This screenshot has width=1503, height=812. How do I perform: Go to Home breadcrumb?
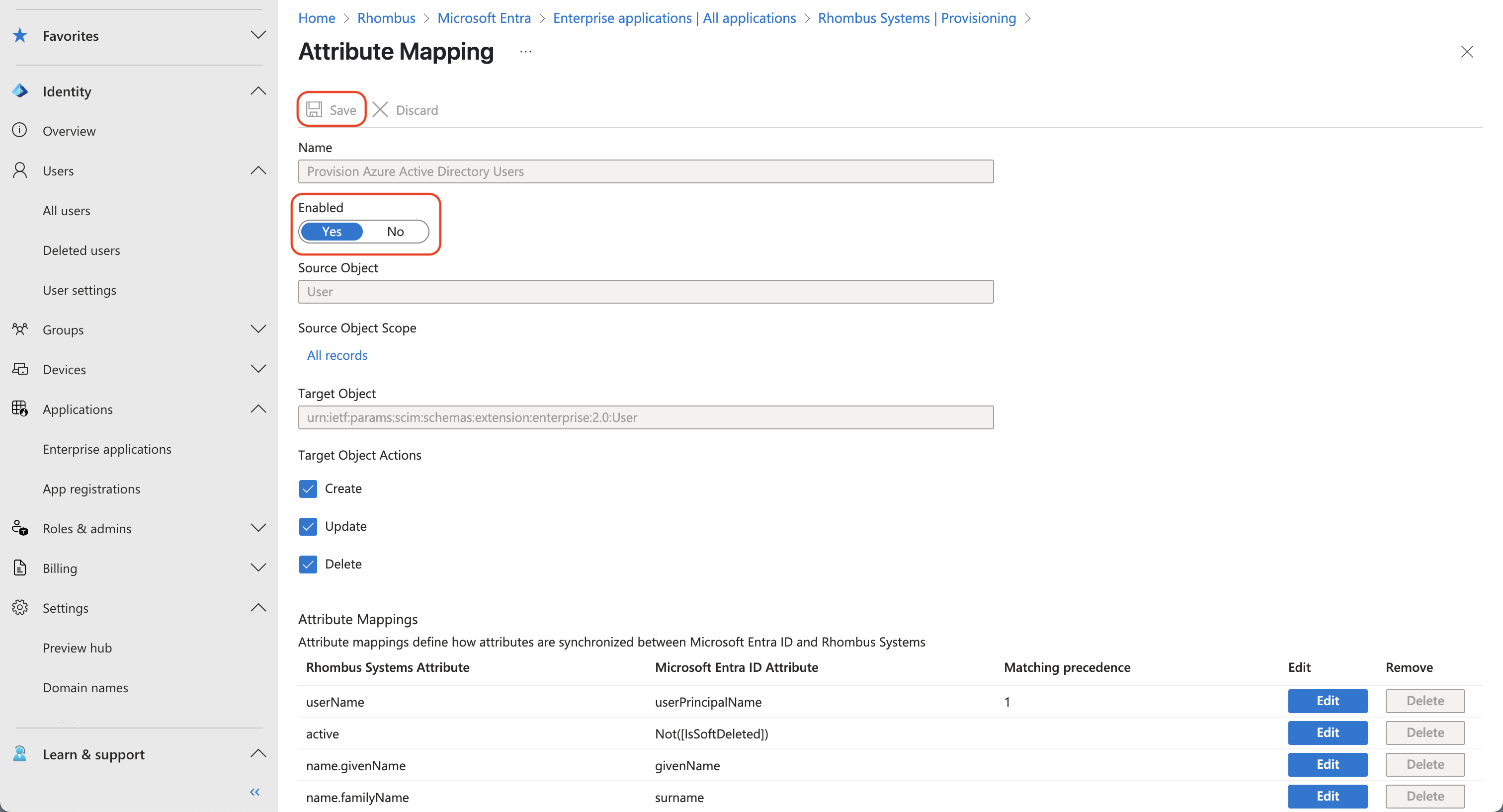316,18
